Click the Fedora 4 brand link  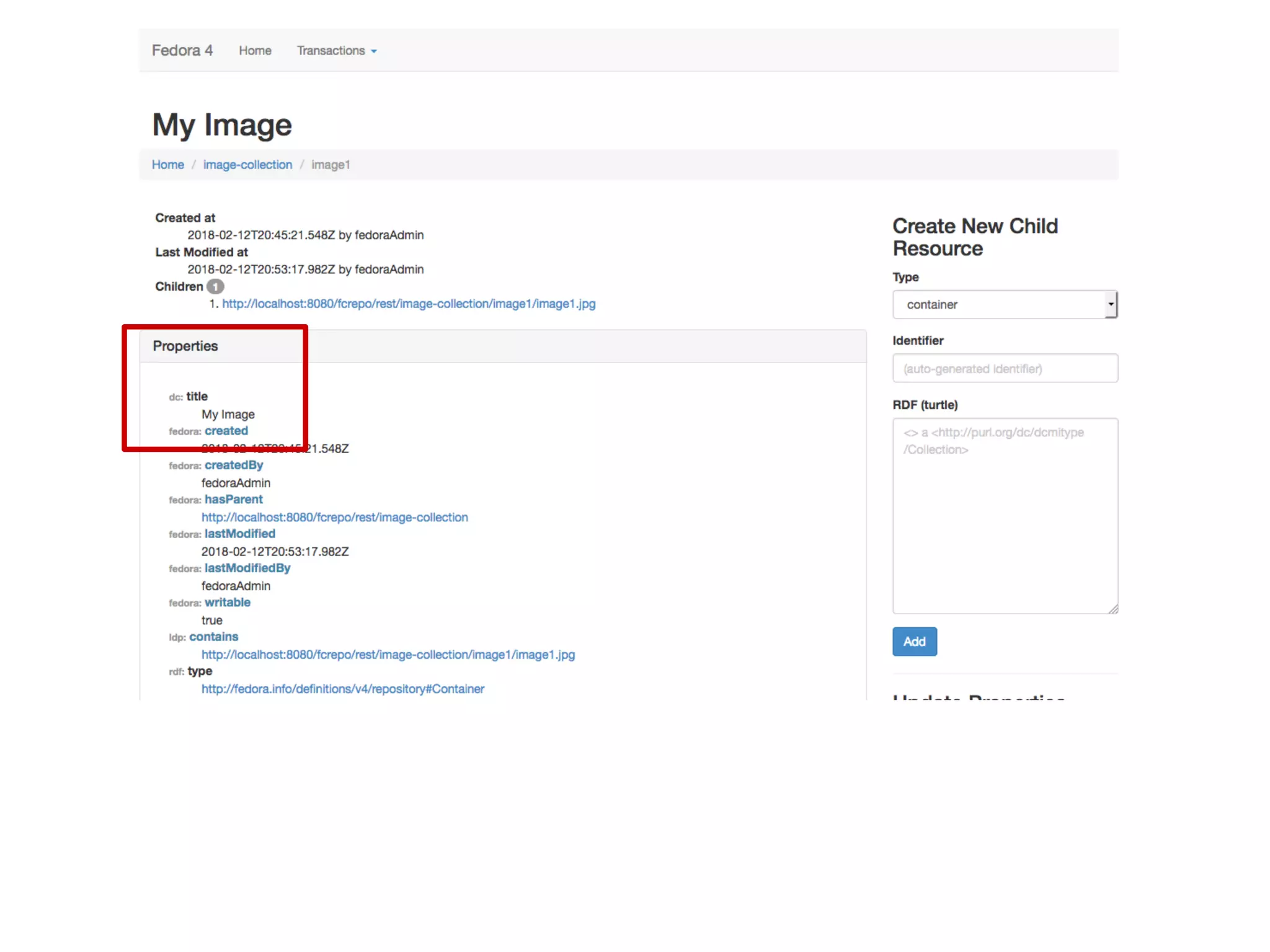[182, 50]
